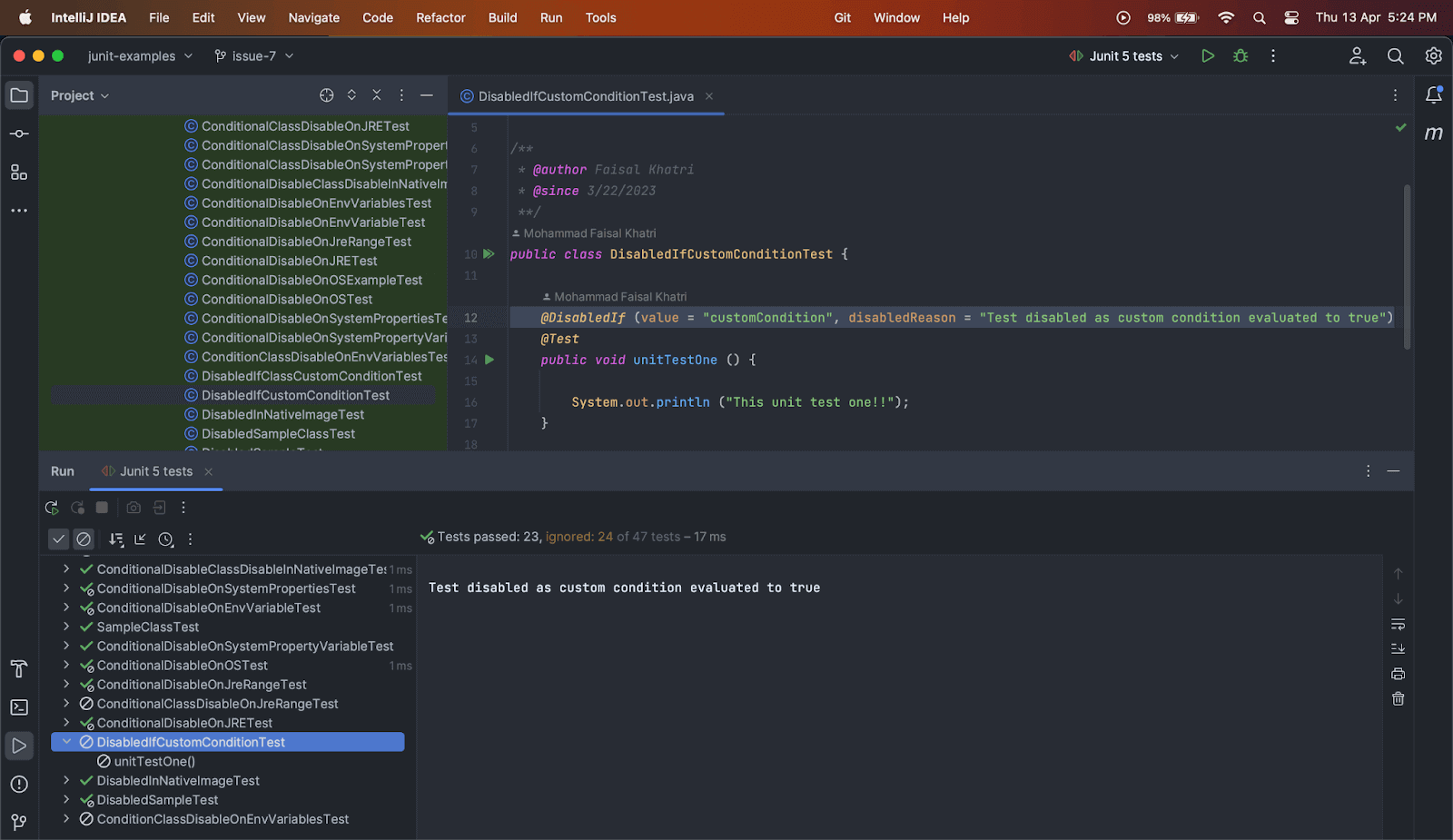
Task: Open the Maven tool window
Action: click(1433, 133)
